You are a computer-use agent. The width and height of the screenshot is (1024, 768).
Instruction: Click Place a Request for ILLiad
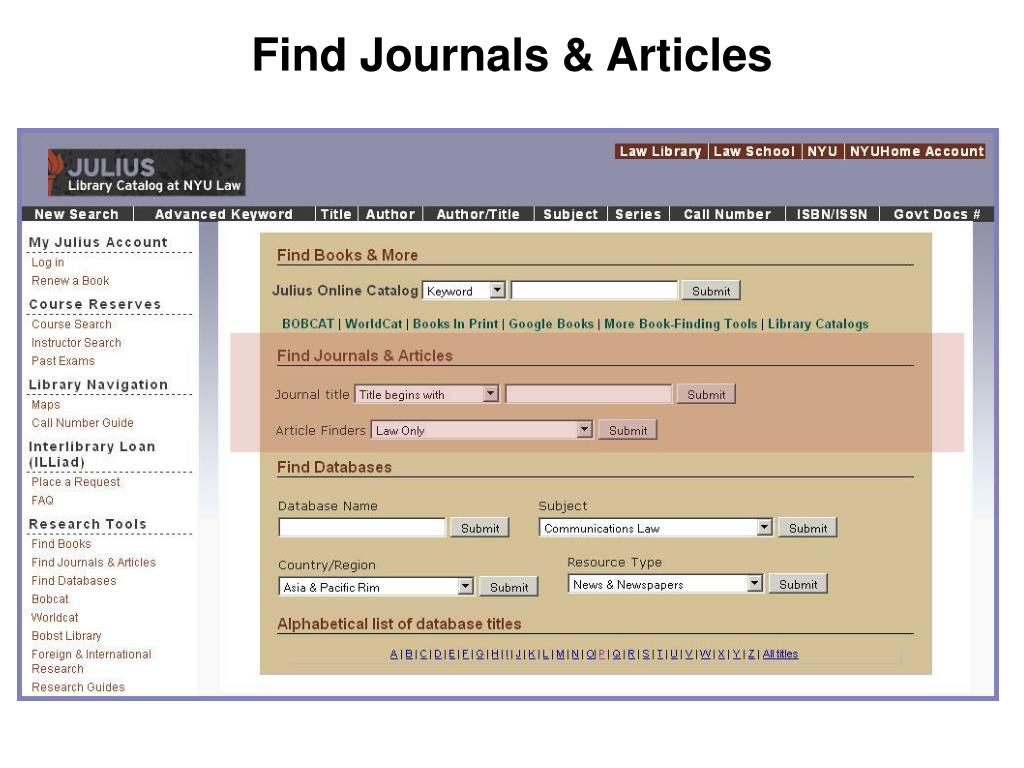pos(76,482)
